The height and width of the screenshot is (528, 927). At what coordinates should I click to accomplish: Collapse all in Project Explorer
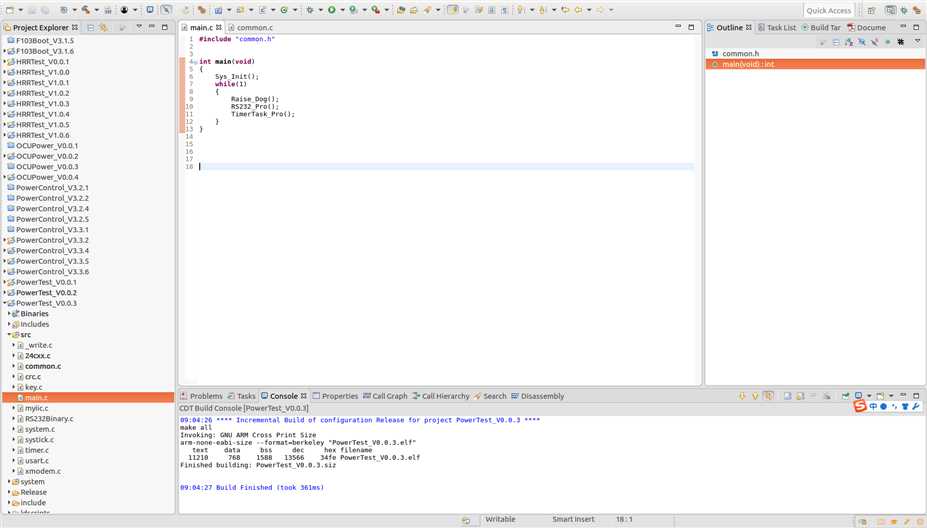point(90,27)
